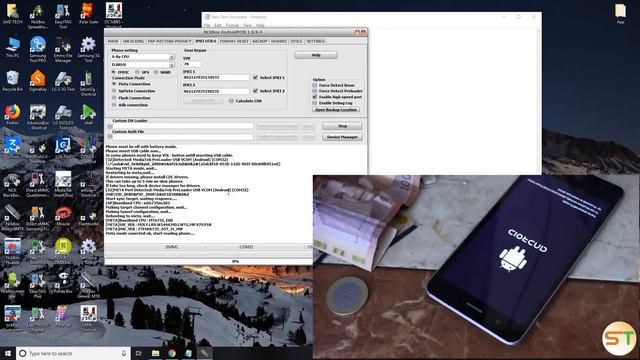Select SpMeta Connection mode
Screen dimensions: 640x360
tap(114, 91)
